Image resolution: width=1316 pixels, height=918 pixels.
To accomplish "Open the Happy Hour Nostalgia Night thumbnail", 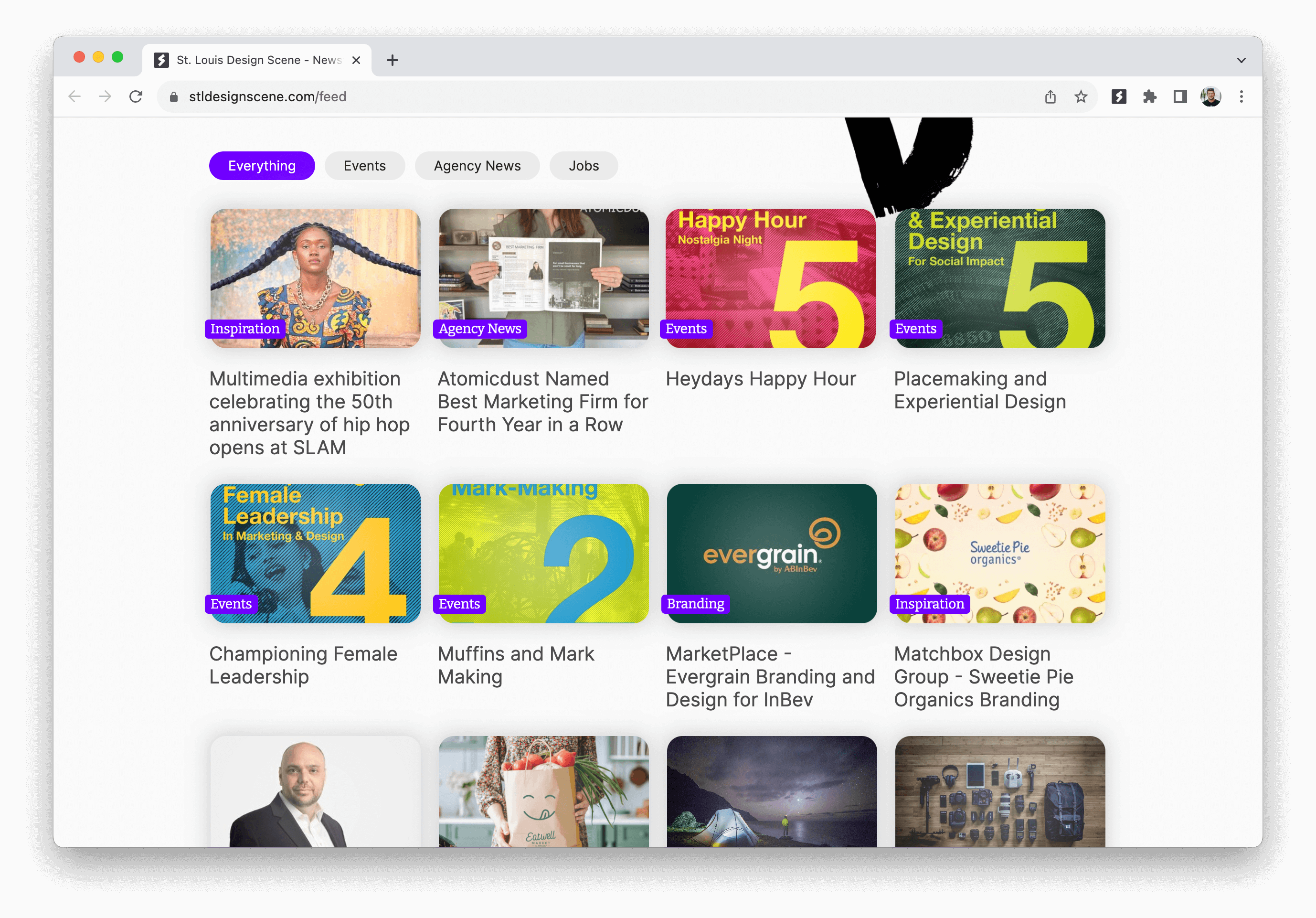I will (771, 278).
